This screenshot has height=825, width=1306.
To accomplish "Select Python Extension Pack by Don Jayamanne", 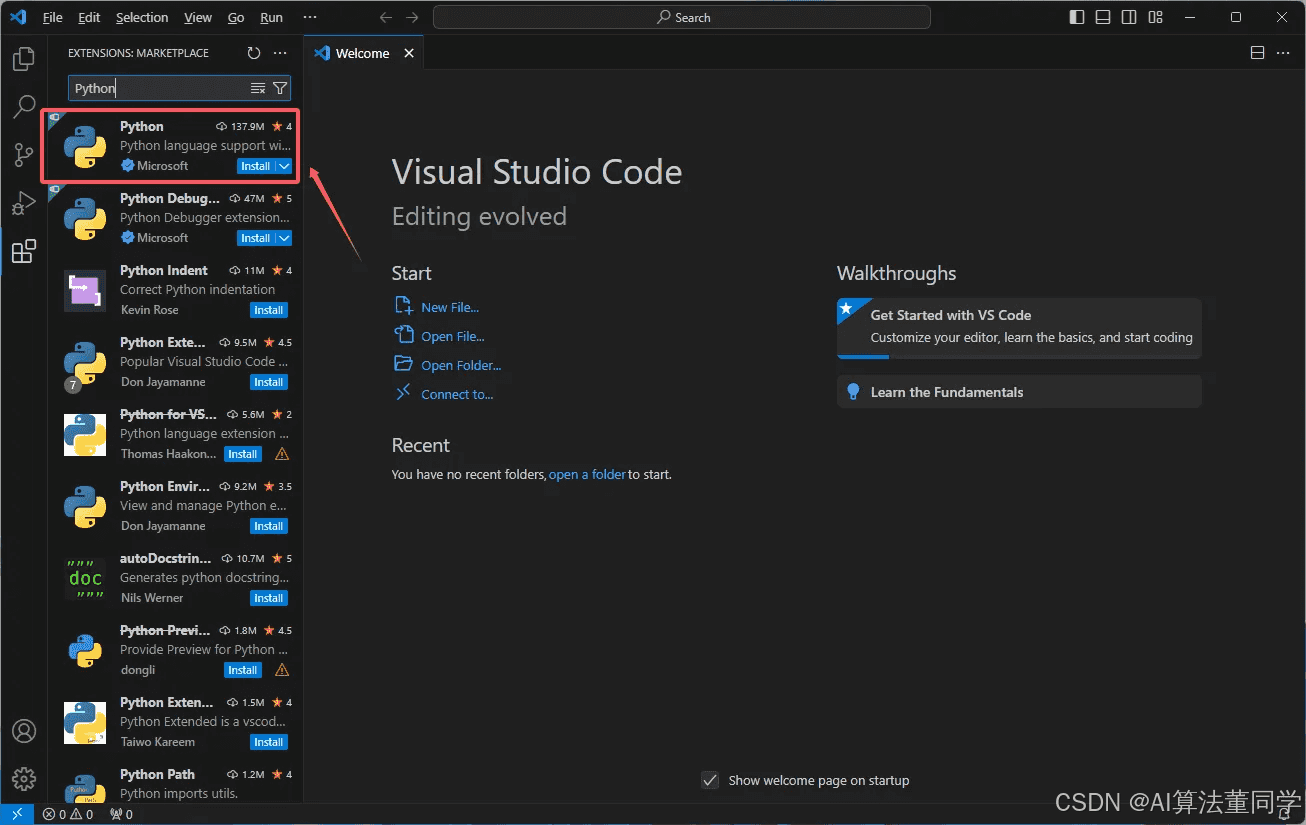I will click(175, 362).
